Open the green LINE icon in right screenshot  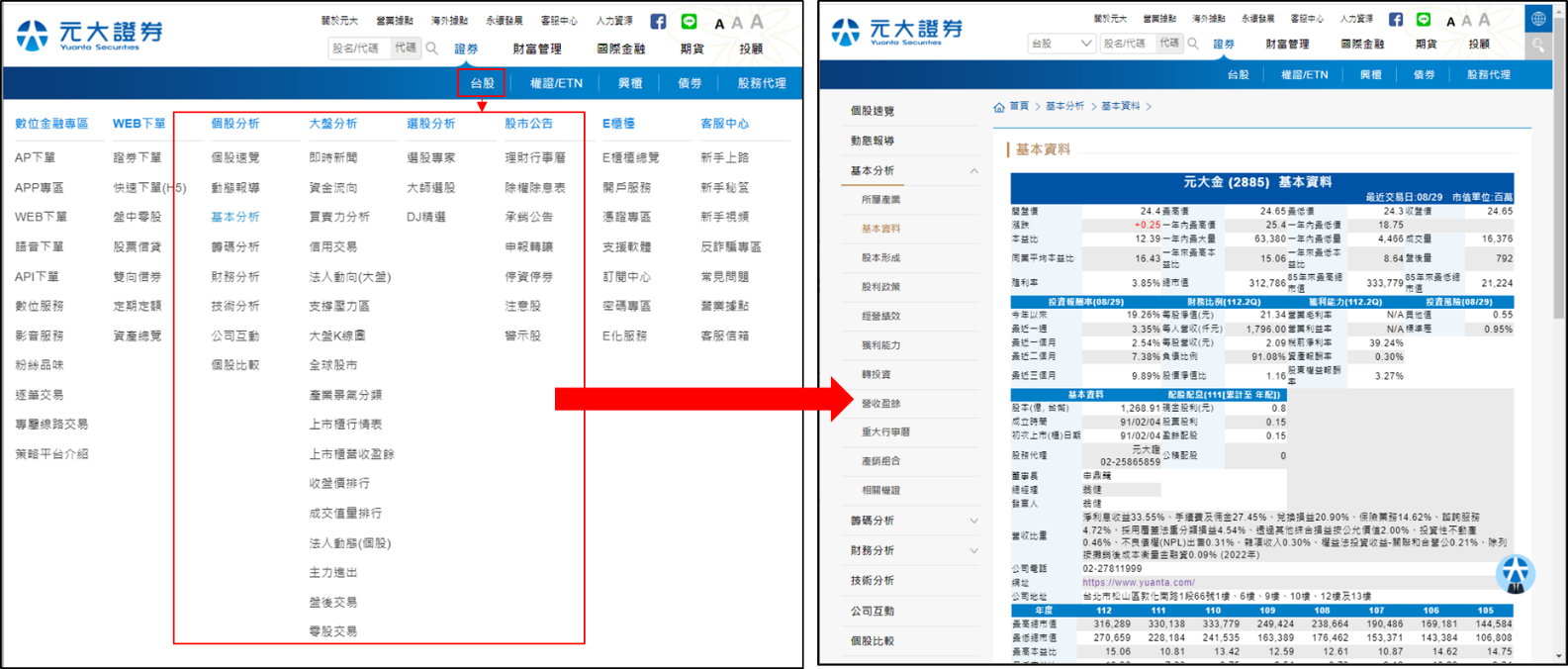1424,19
